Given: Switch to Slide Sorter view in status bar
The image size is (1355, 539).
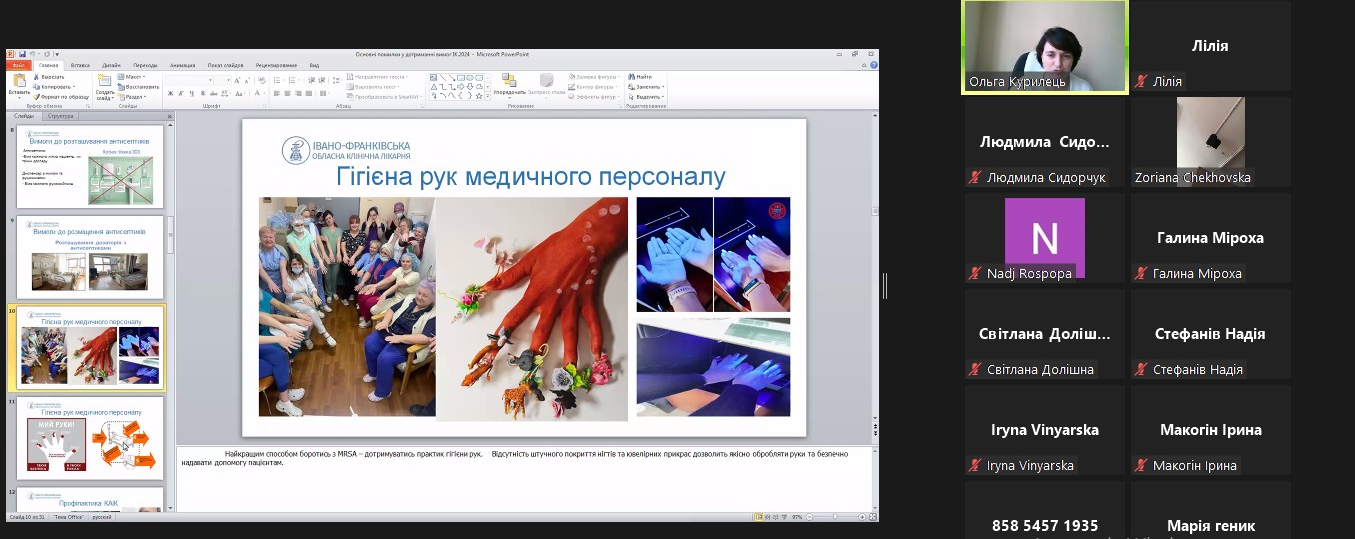Looking at the screenshot, I should (766, 517).
